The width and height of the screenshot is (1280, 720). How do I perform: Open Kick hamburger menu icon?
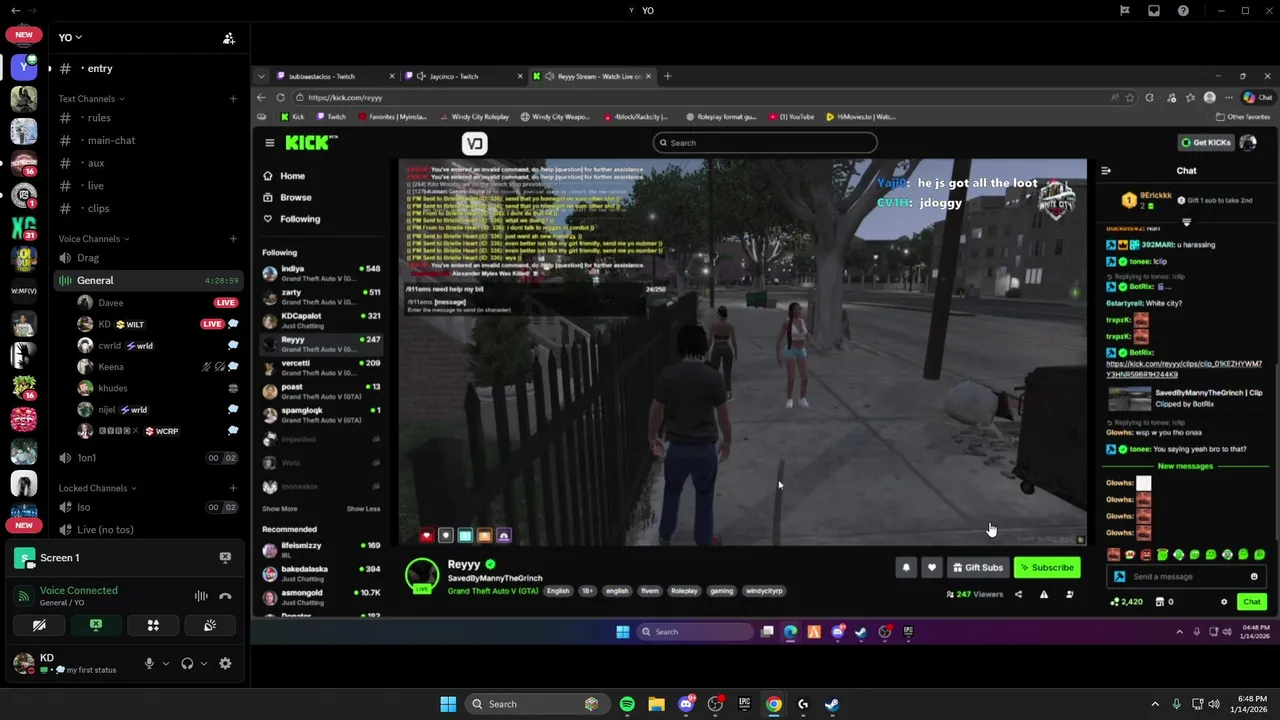pyautogui.click(x=269, y=143)
